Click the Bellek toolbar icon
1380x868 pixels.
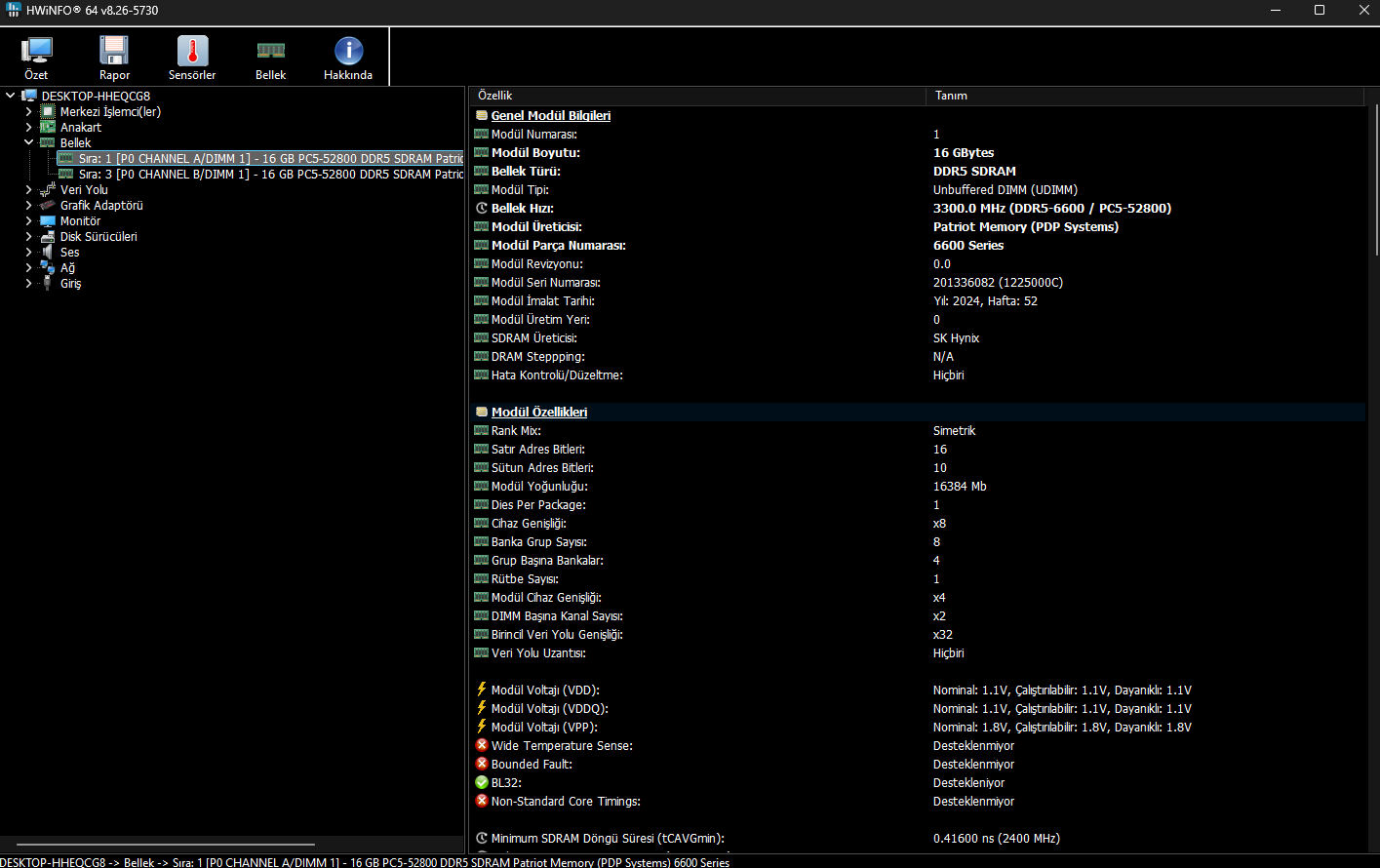(x=270, y=51)
